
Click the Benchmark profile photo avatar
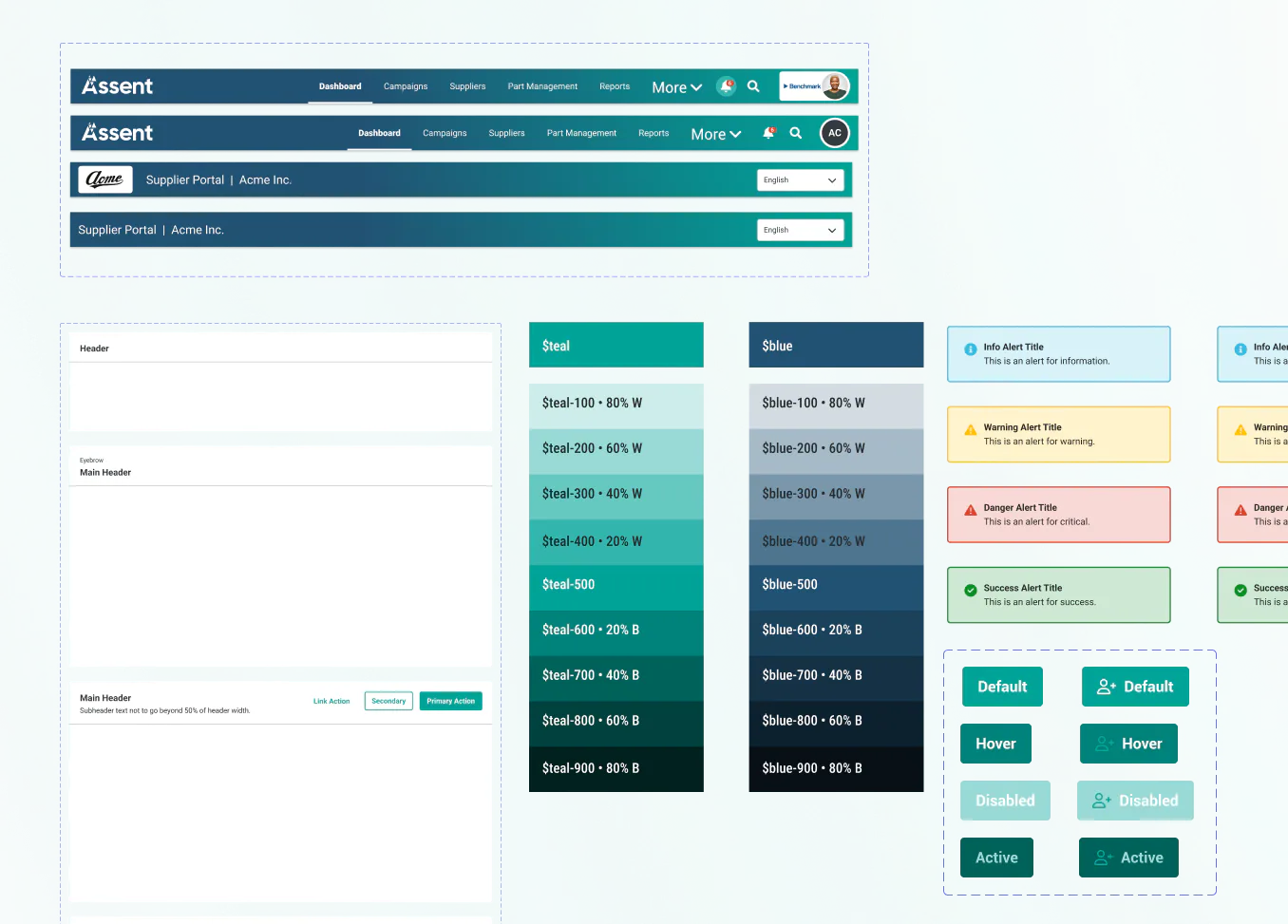[x=835, y=86]
